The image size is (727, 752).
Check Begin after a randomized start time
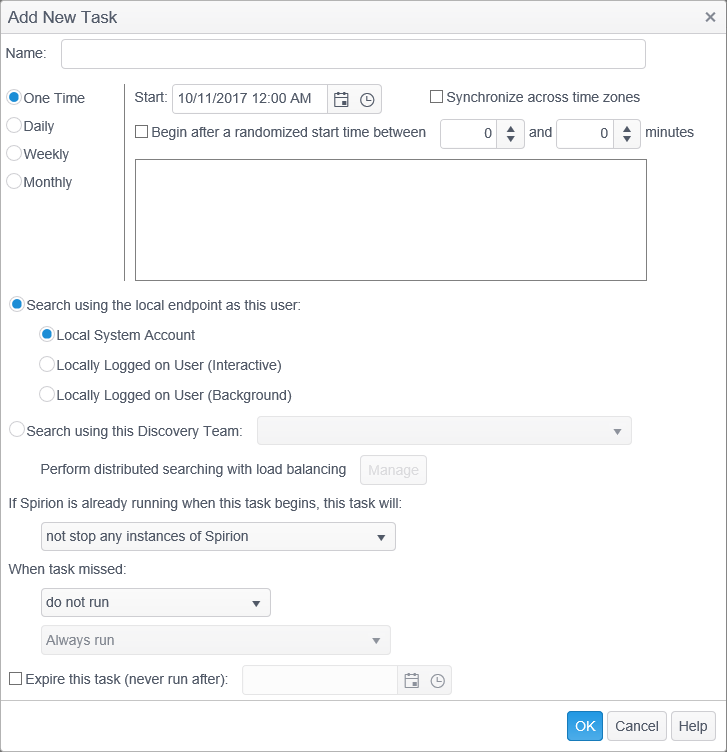pos(141,132)
